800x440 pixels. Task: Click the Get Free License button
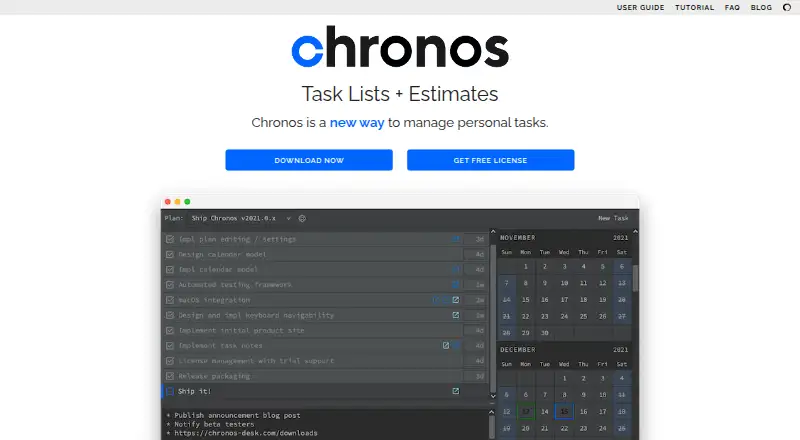click(x=491, y=160)
